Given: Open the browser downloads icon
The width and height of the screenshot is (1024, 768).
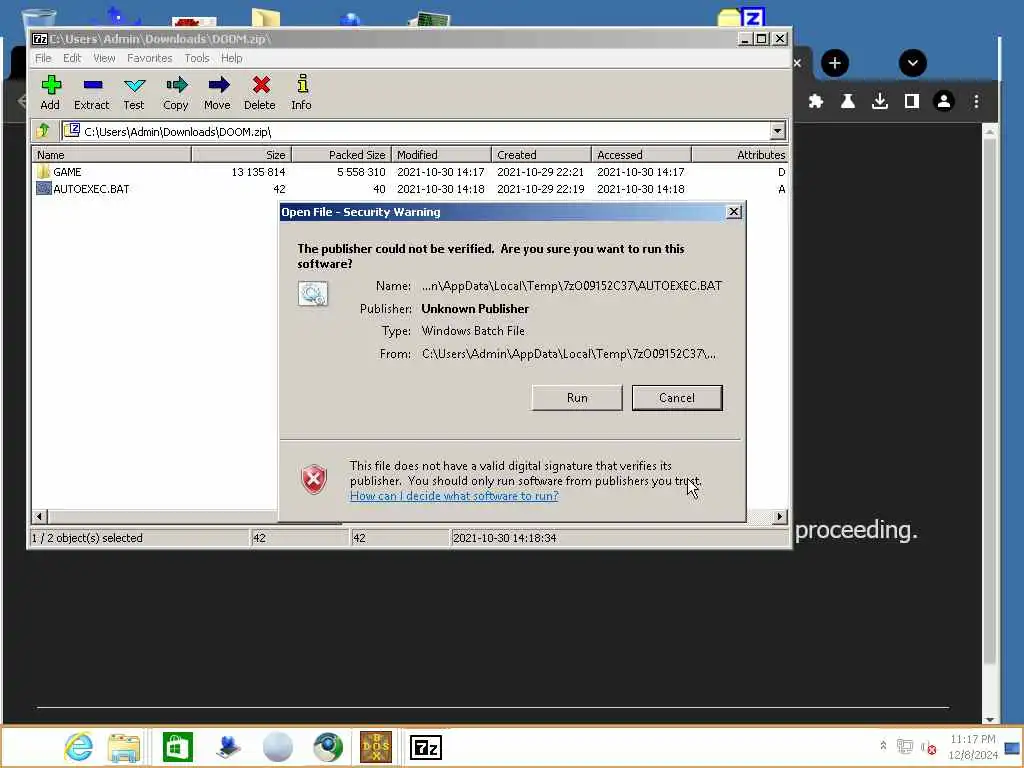Looking at the screenshot, I should pyautogui.click(x=880, y=101).
